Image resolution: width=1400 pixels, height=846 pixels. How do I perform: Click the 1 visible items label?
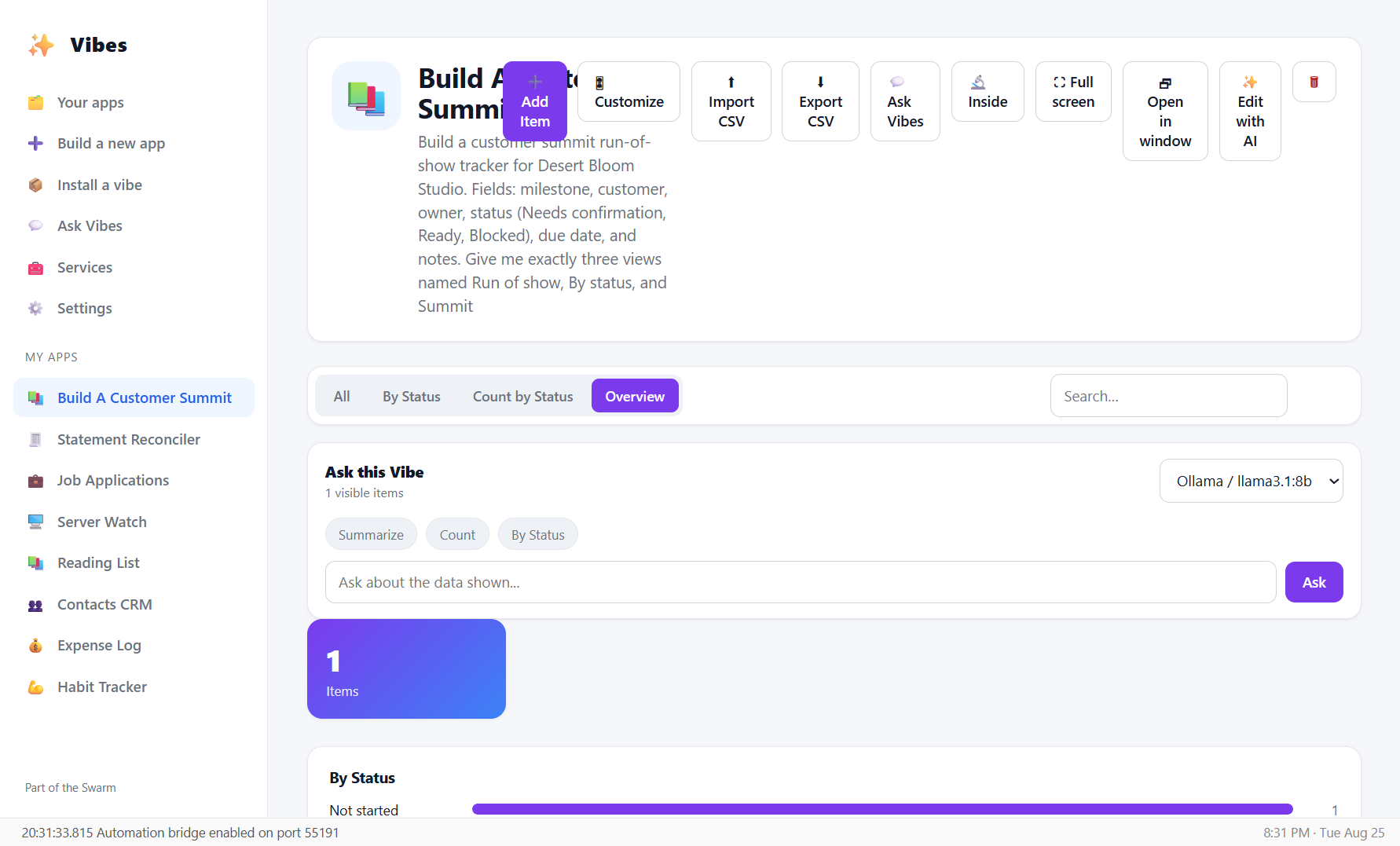(365, 493)
